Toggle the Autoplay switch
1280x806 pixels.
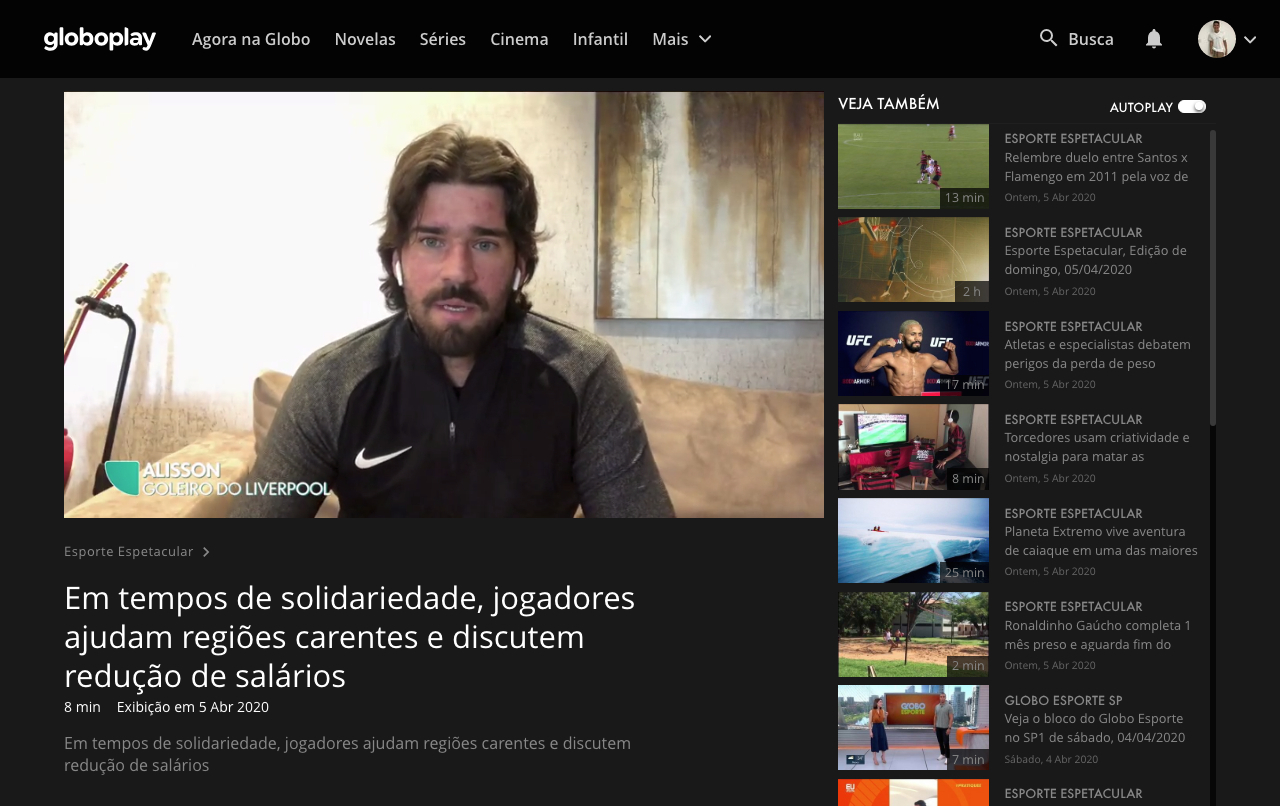coord(1192,106)
